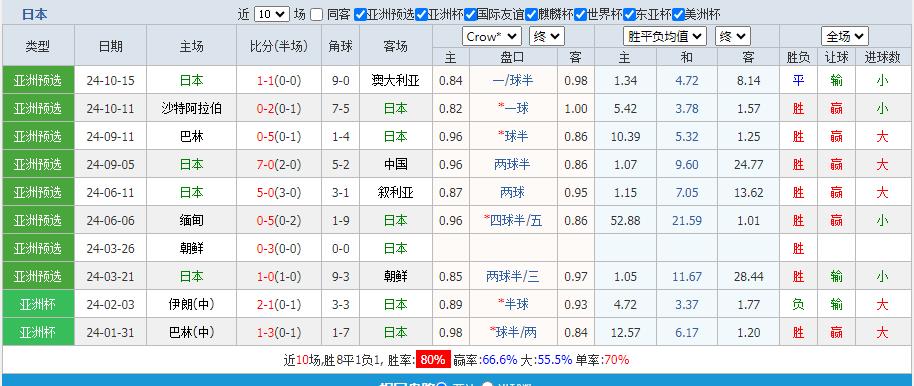
Task: Open the 7-0(2-0) score versus 中国
Action: (279, 164)
